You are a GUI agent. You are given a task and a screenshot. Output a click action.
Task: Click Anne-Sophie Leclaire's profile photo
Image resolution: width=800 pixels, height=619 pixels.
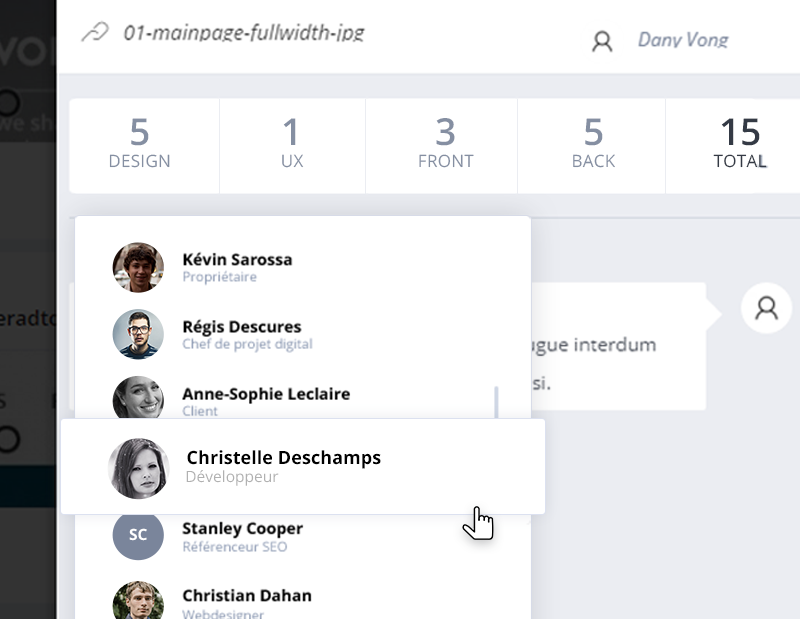(x=138, y=397)
